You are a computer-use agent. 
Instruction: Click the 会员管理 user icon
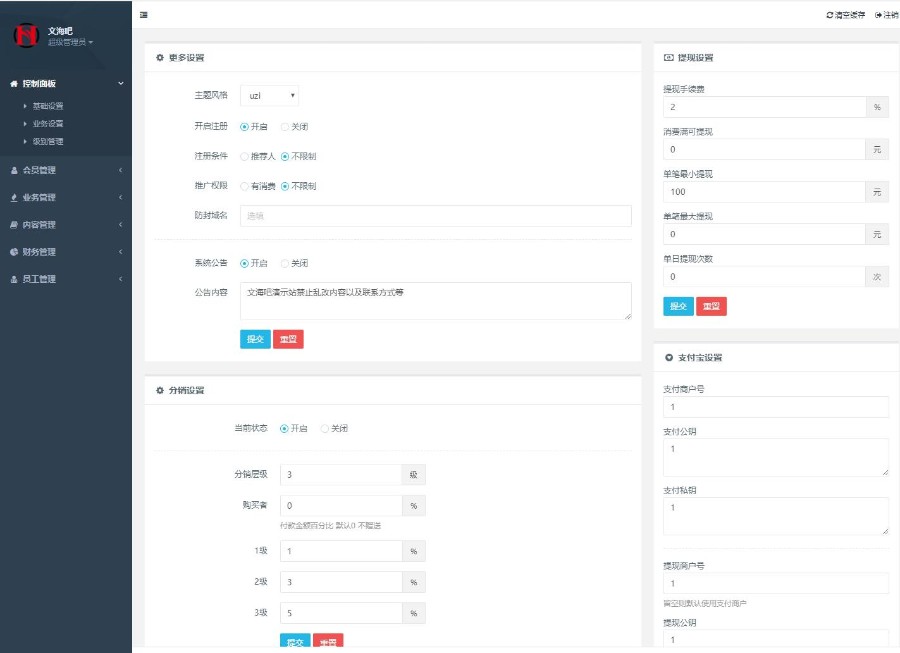coord(14,170)
